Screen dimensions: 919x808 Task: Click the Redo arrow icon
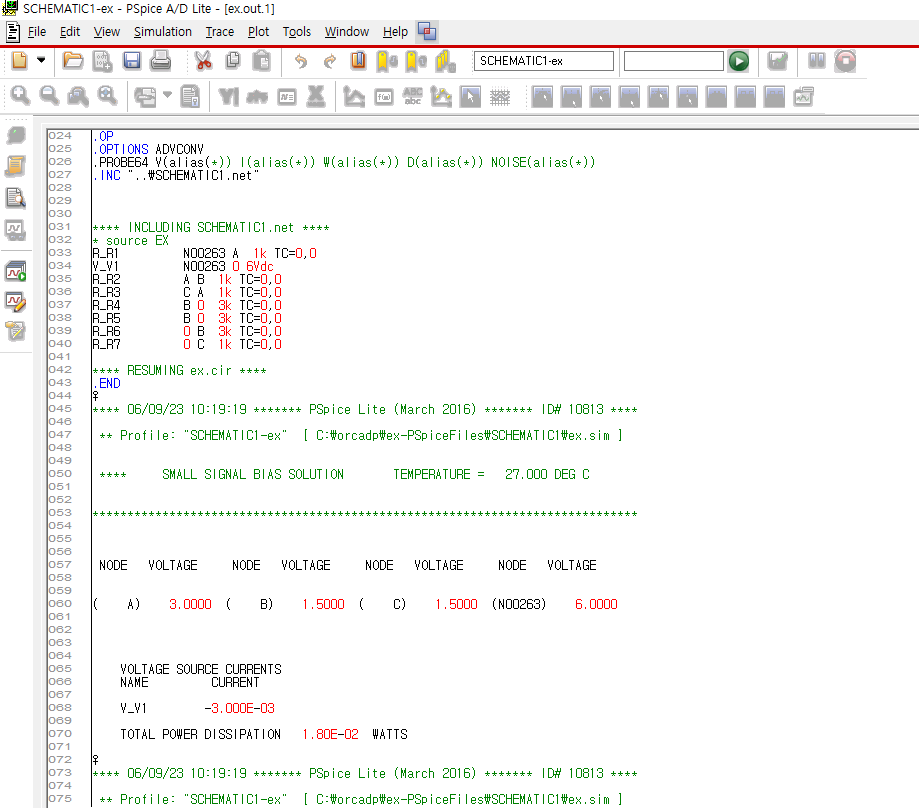click(x=330, y=60)
